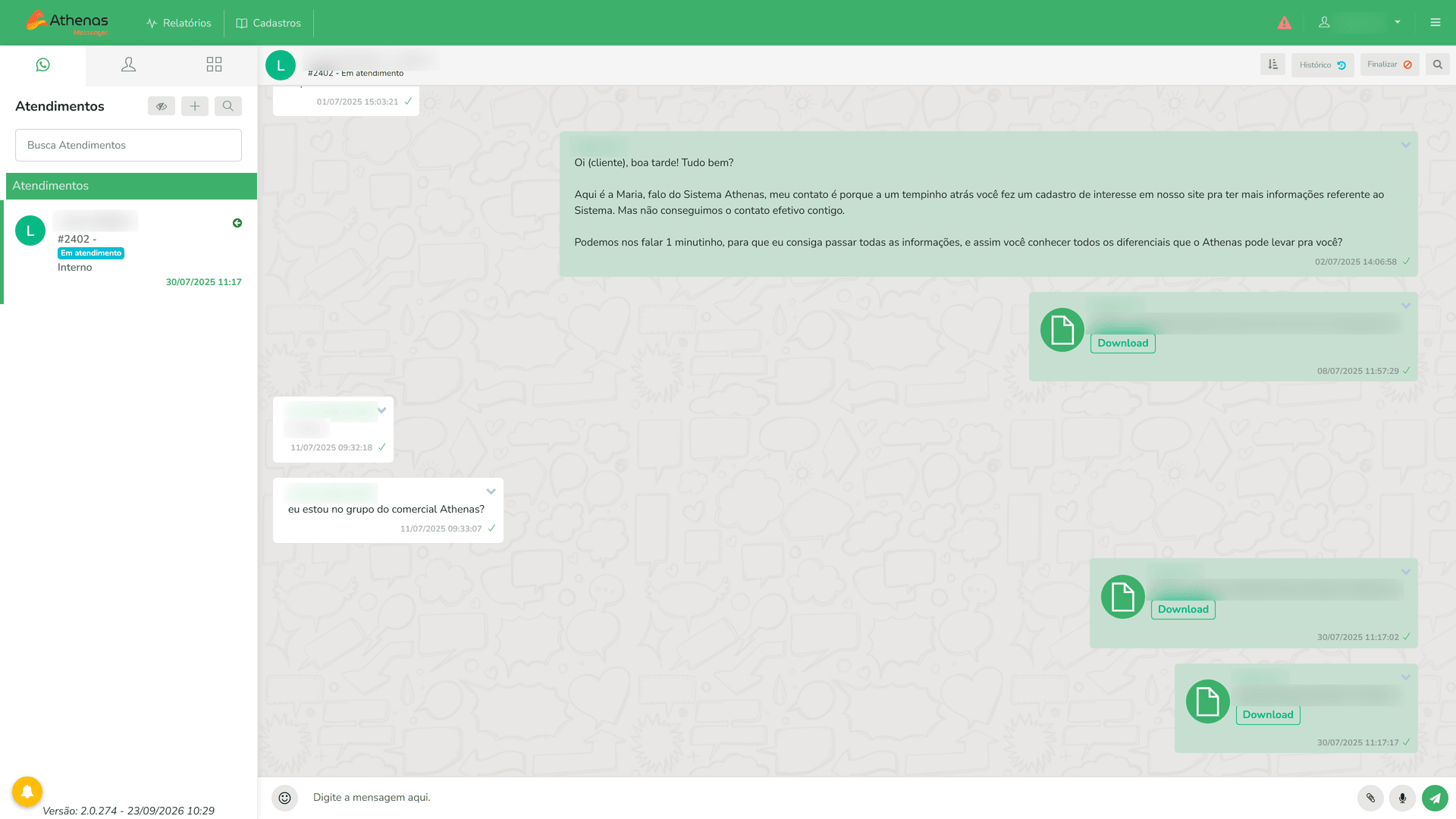Open the grid modules tab

[215, 65]
